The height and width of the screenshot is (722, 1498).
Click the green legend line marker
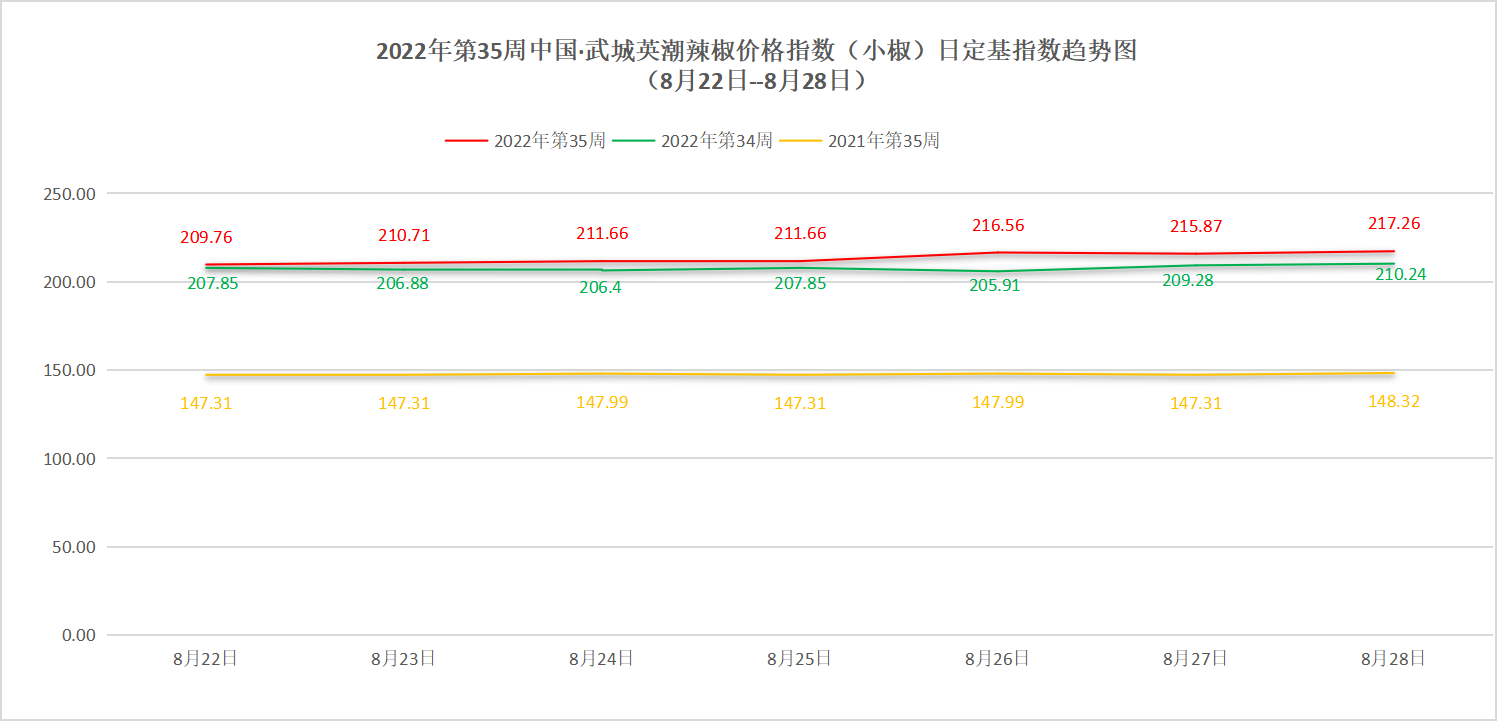click(633, 141)
